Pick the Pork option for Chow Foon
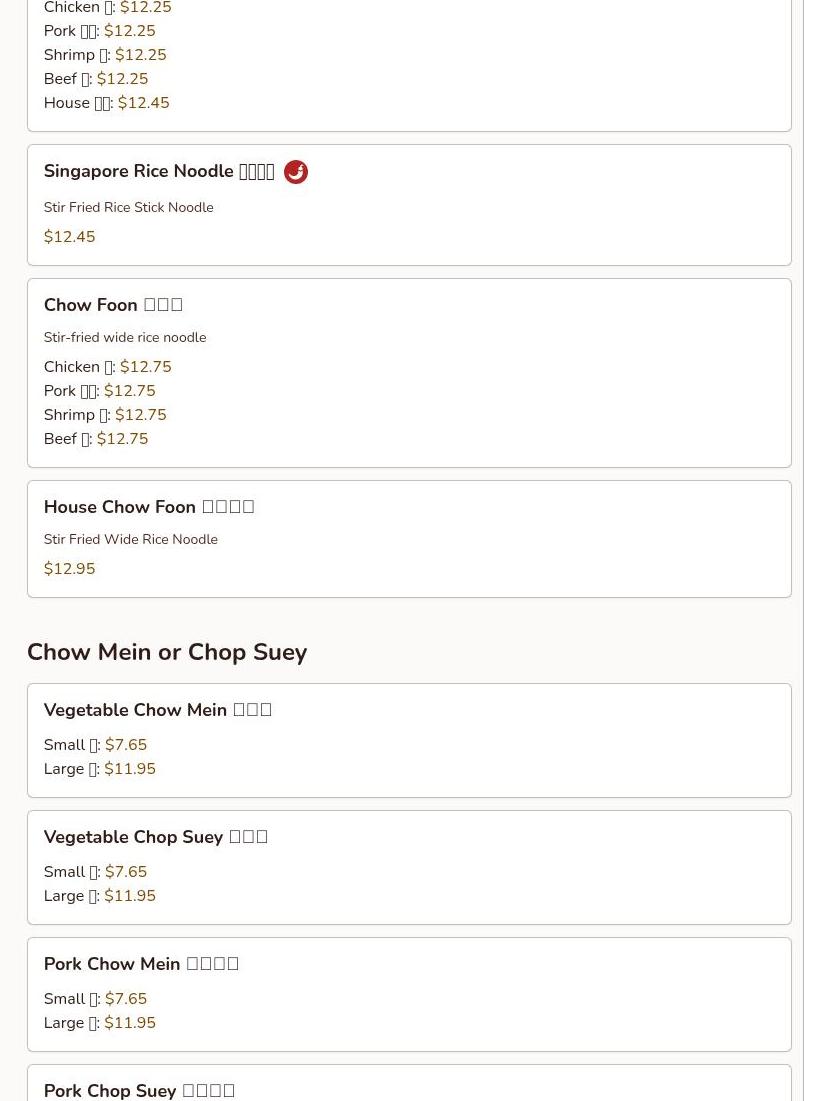 99,391
